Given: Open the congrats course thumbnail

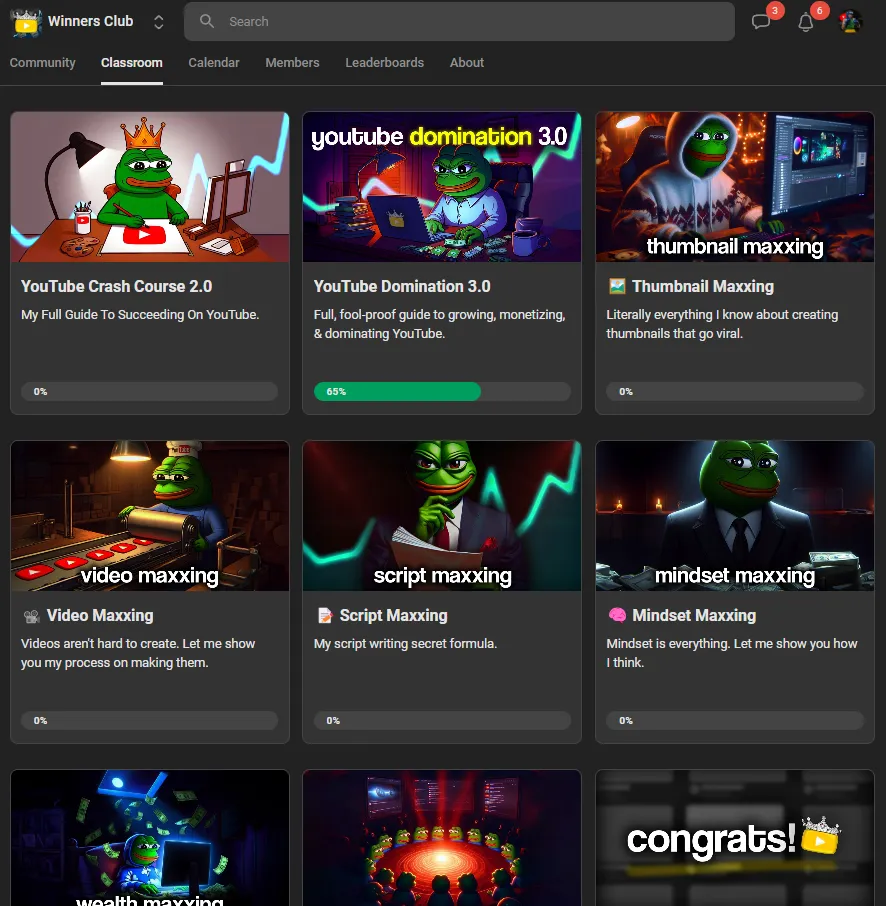Looking at the screenshot, I should 735,838.
